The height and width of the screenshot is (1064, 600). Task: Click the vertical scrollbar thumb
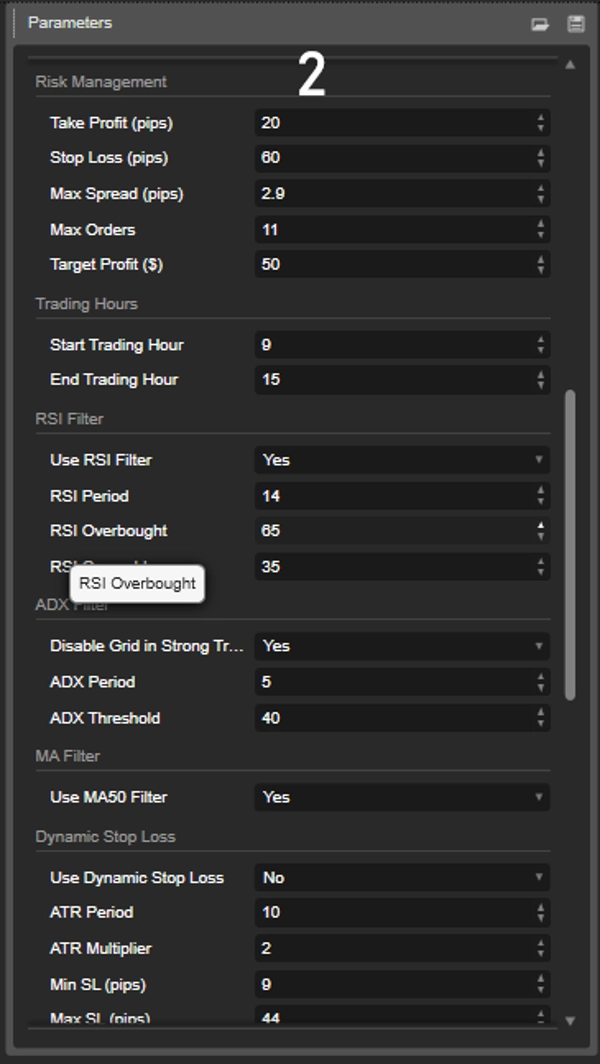click(570, 543)
